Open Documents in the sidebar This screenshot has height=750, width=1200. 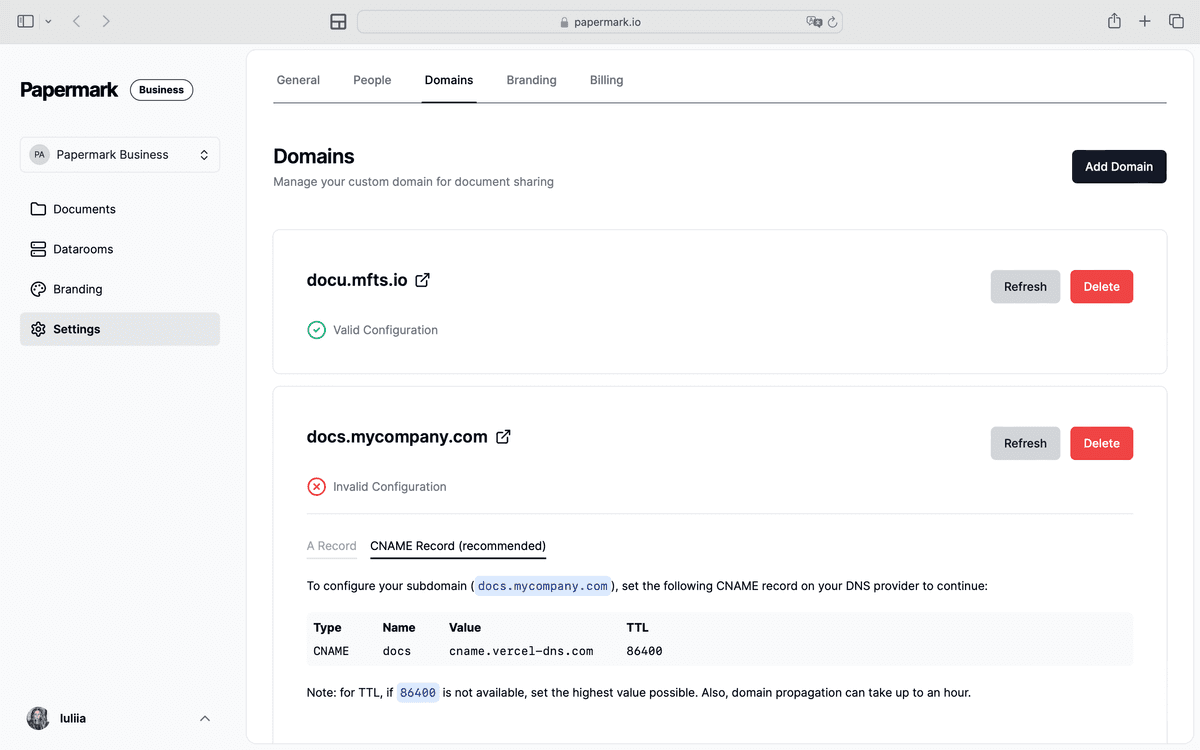click(x=84, y=209)
